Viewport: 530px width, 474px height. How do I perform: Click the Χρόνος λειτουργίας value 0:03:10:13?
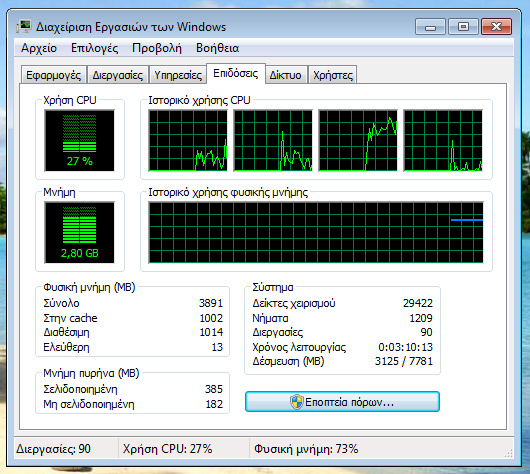(x=405, y=347)
